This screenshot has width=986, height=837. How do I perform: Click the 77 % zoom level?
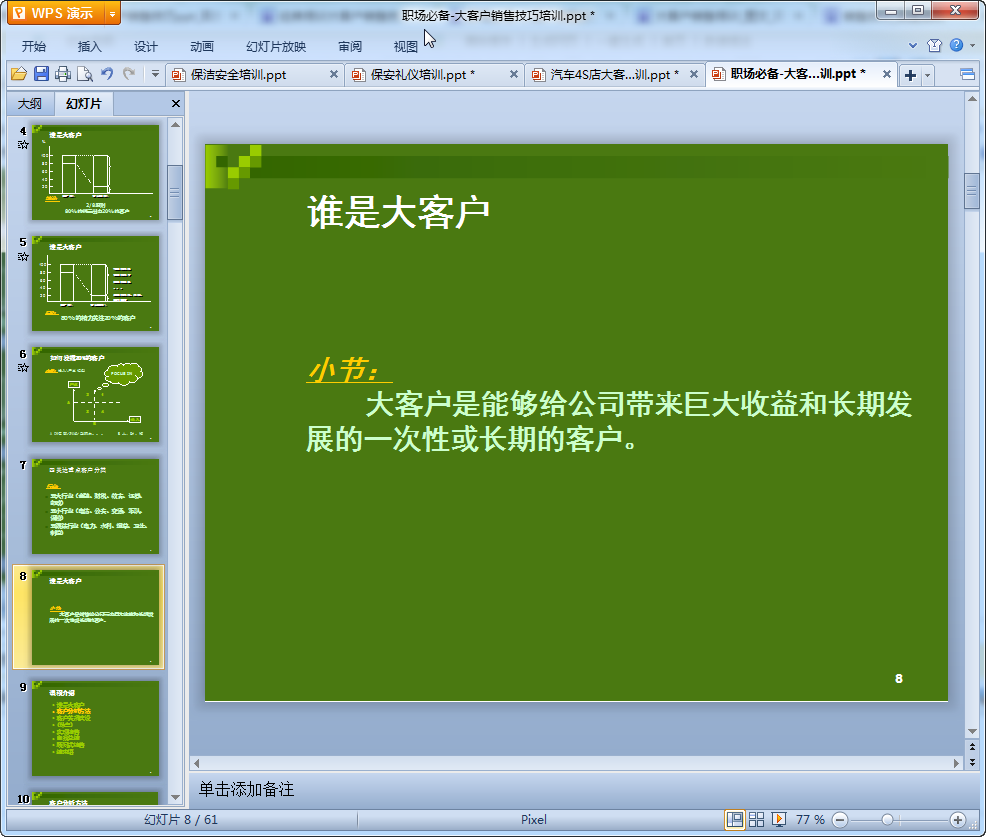(x=810, y=819)
